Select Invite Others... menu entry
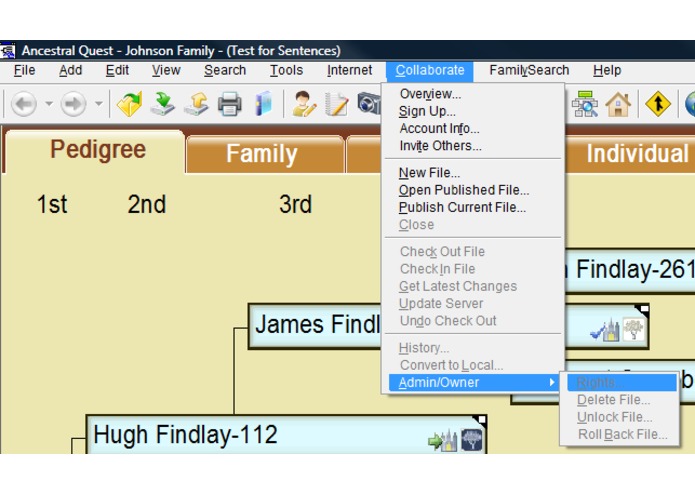This screenshot has width=695, height=494. coord(473,146)
